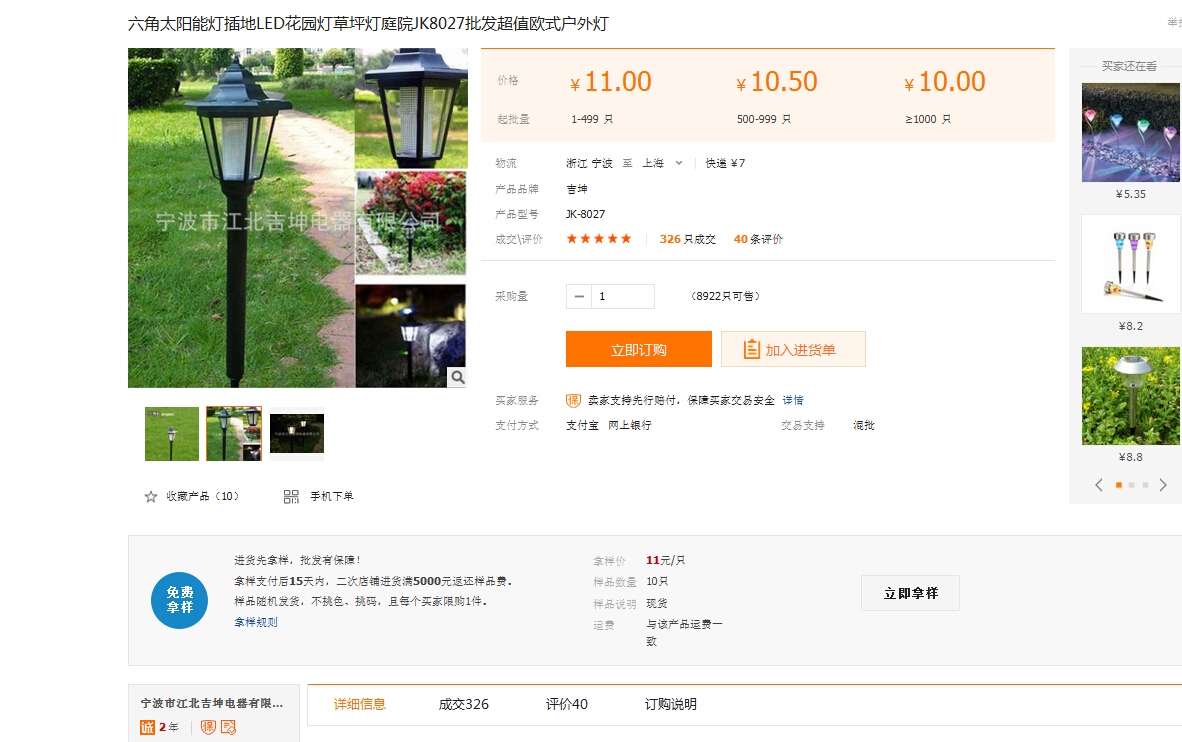Screen dimensions: 1182x742
Task: Open the sample rules link
Action: [x=256, y=622]
